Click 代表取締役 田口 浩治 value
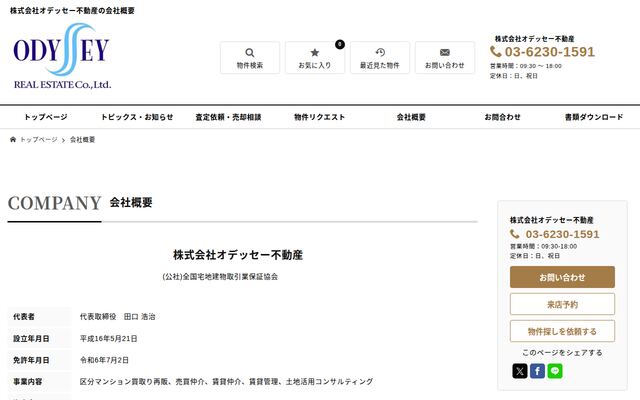Viewport: 640px width, 400px height. tap(118, 316)
